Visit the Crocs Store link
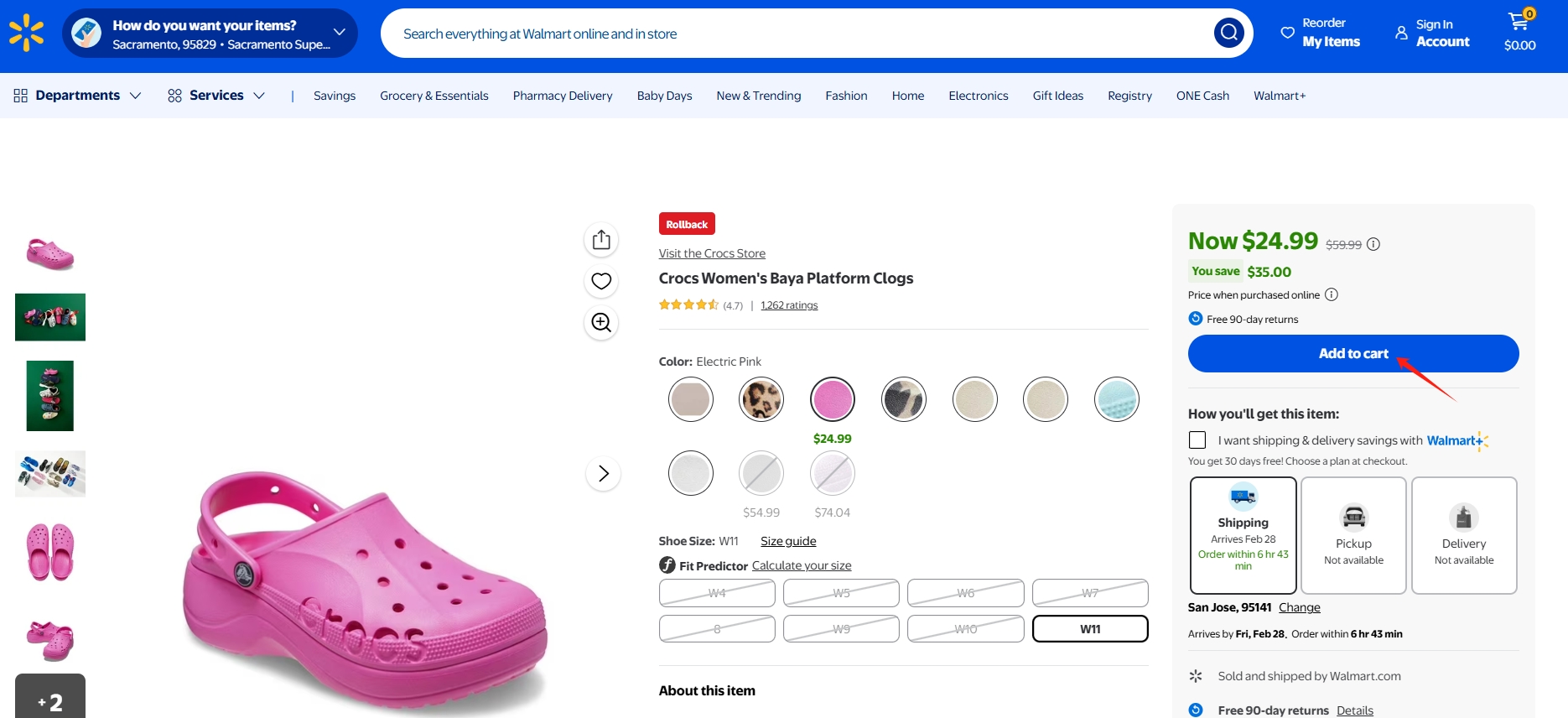Screen dimensions: 1568x718 712,253
